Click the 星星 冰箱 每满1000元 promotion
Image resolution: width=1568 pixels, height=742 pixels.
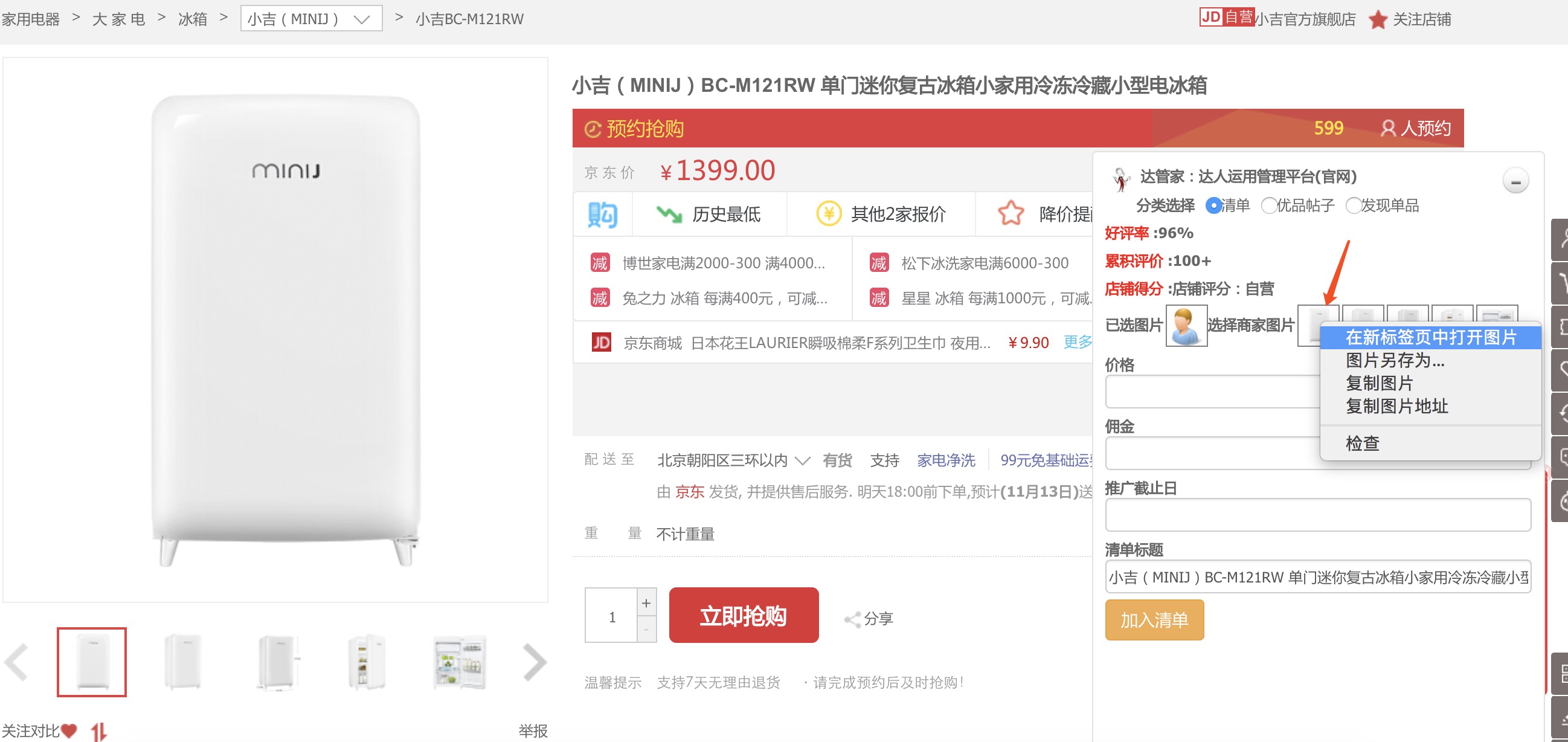(x=997, y=298)
